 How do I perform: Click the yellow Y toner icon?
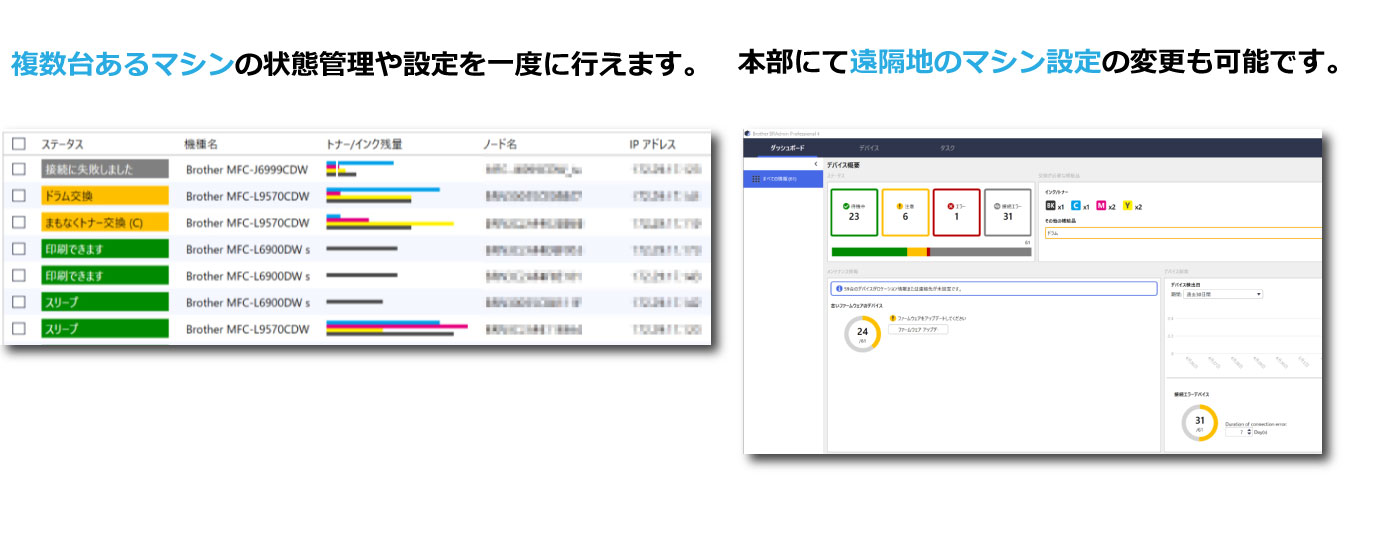[1127, 206]
